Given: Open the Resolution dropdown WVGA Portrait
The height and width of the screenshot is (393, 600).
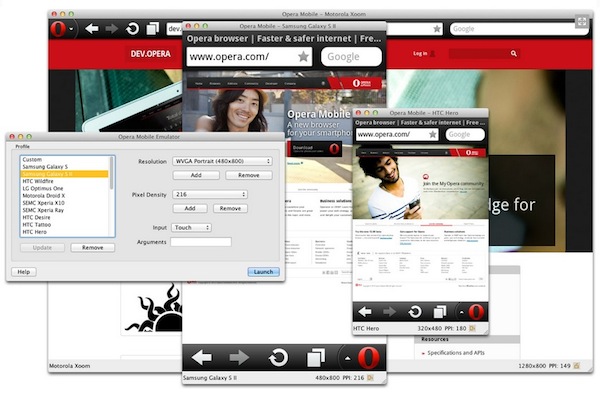Looking at the screenshot, I should coord(222,161).
